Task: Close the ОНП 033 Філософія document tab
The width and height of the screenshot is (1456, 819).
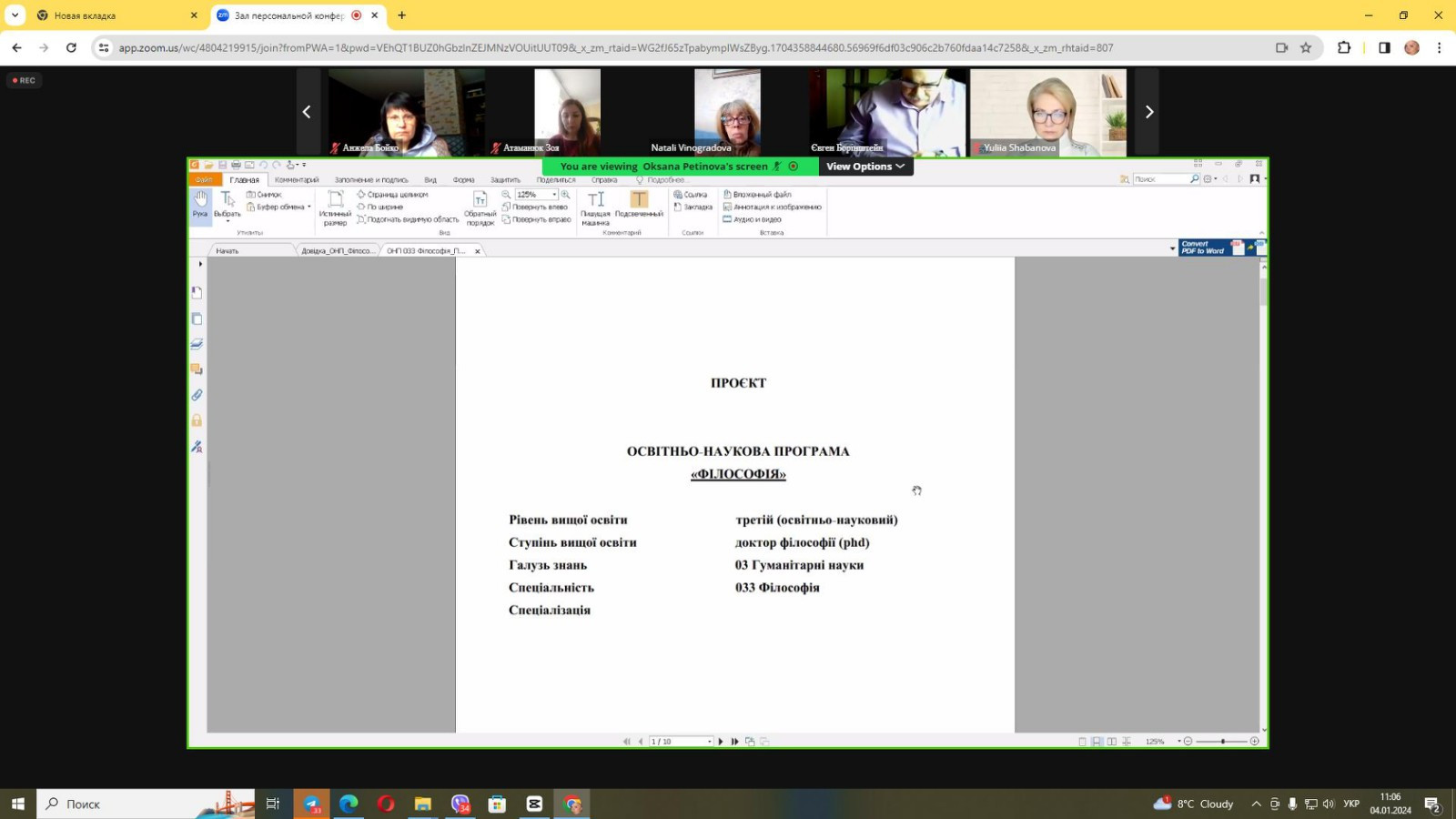Action: (x=478, y=251)
